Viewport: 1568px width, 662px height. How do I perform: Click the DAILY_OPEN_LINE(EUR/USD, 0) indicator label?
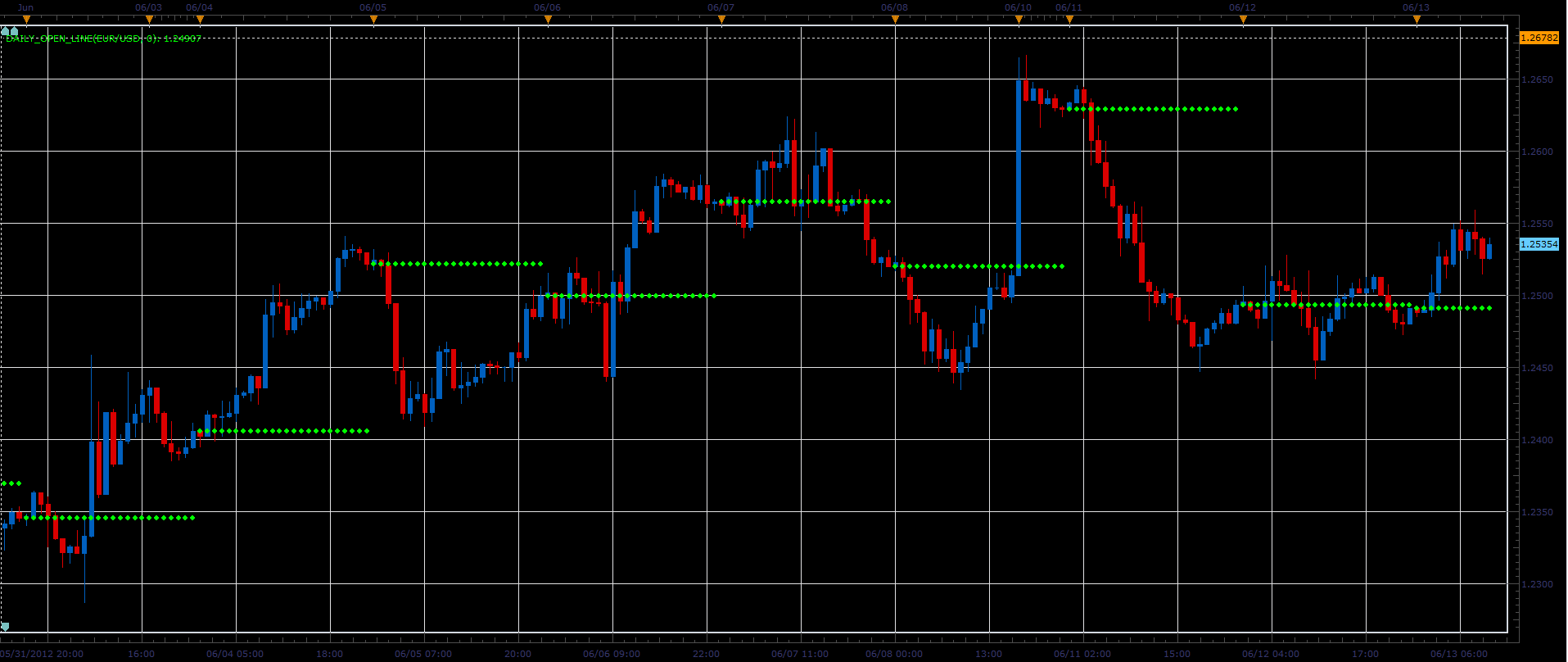(104, 39)
